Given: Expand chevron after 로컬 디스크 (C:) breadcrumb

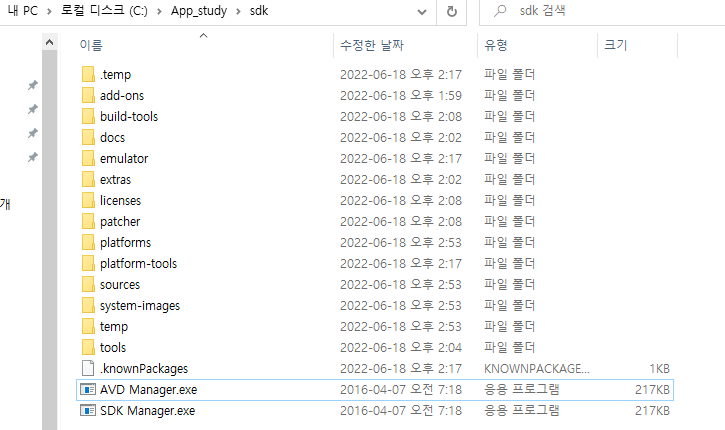Looking at the screenshot, I should click(159, 11).
